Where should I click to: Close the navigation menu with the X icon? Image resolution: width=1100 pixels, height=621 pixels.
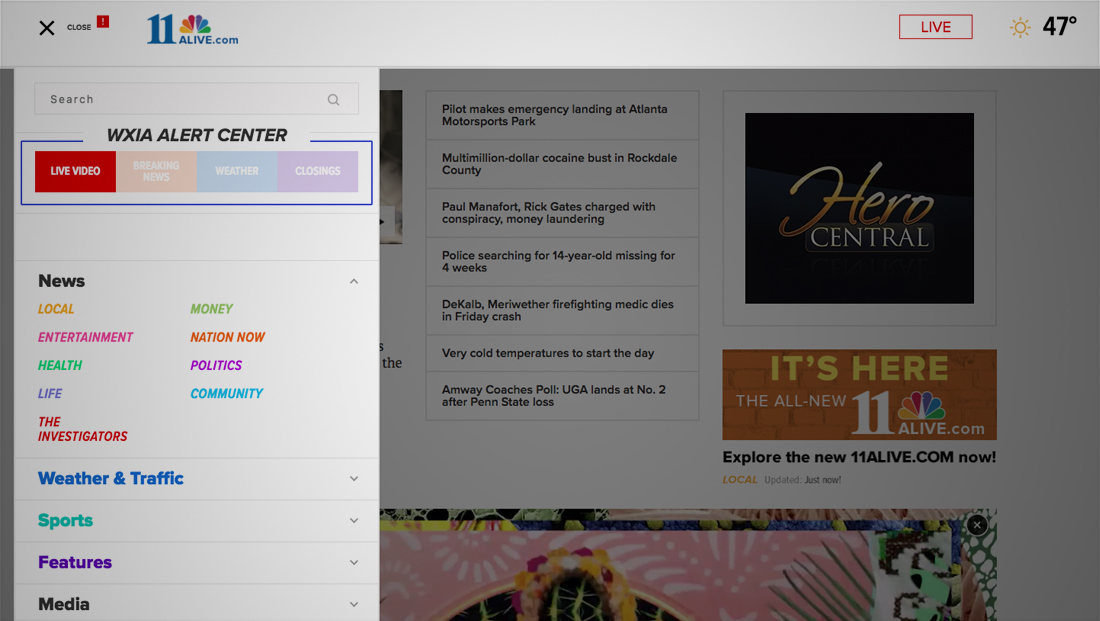47,28
